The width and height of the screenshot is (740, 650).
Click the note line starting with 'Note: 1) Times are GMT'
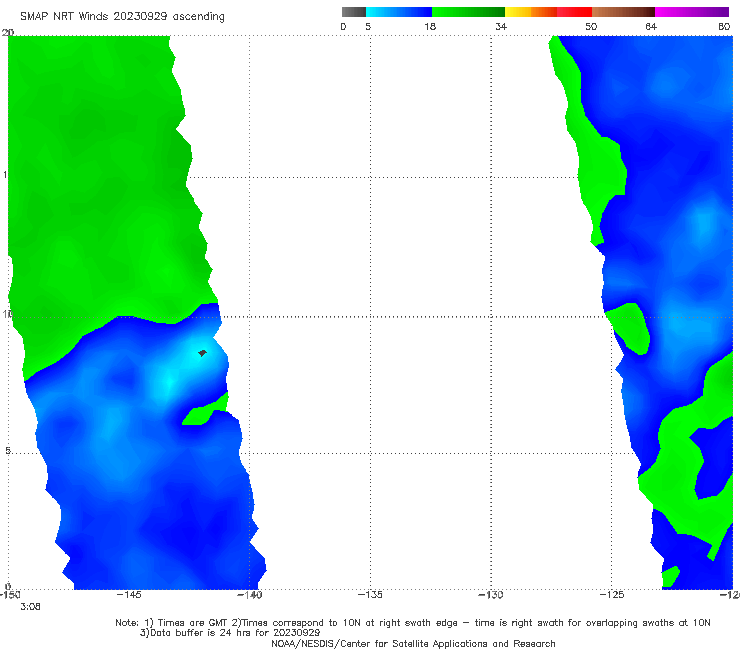pos(413,623)
